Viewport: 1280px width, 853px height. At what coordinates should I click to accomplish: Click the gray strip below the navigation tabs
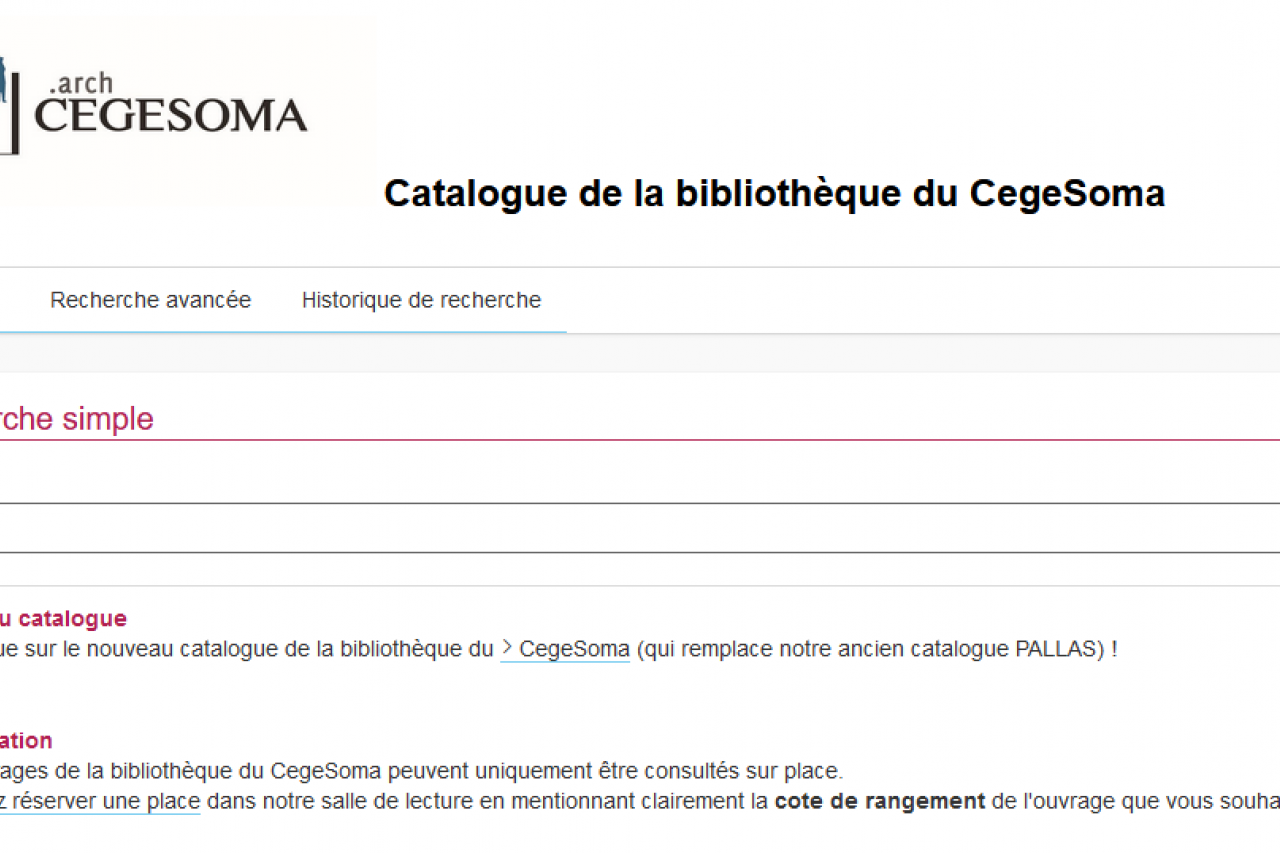click(640, 353)
